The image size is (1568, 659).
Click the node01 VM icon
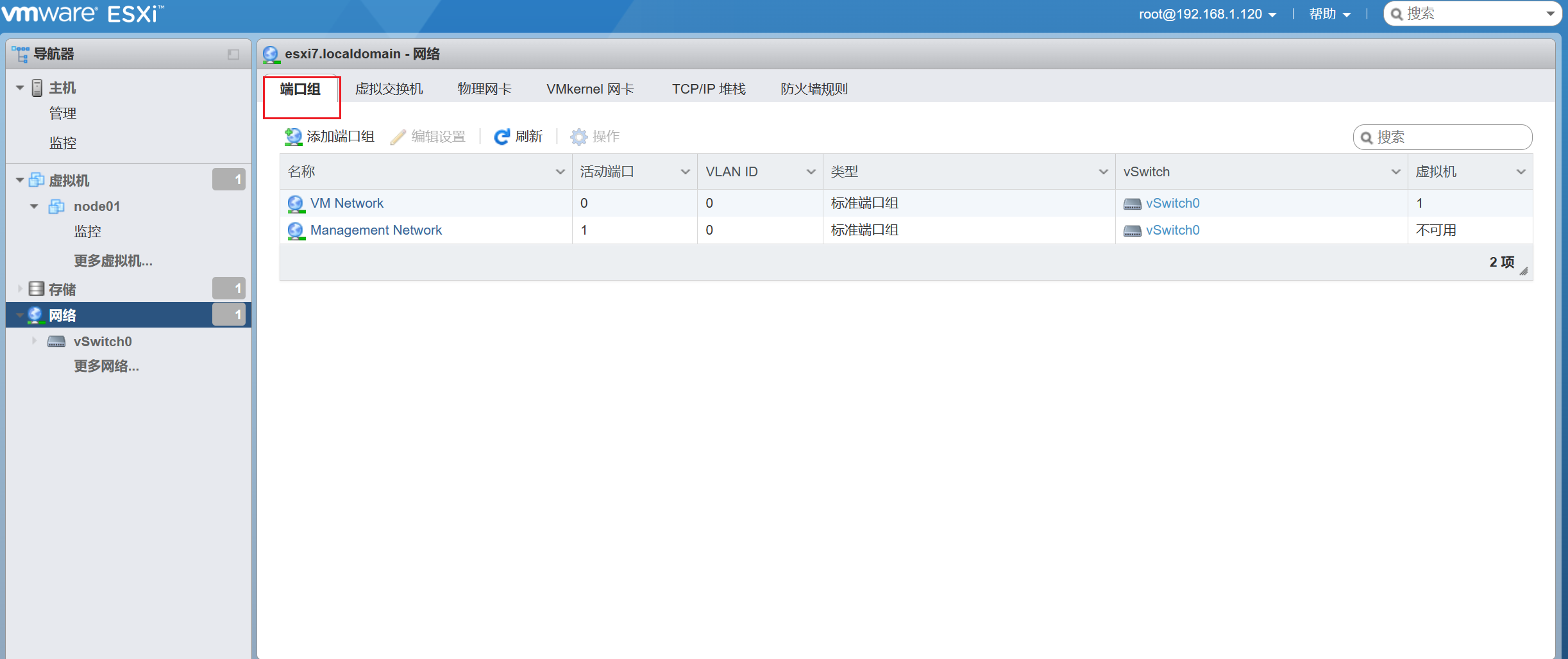click(56, 206)
